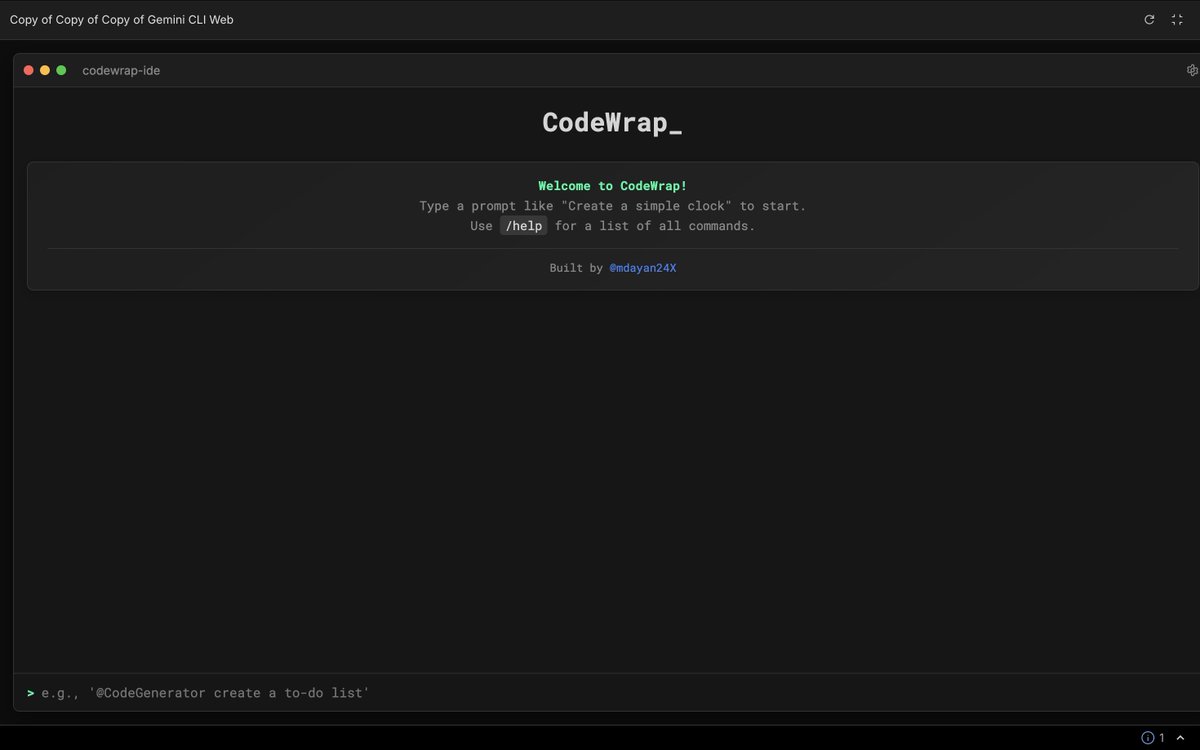The width and height of the screenshot is (1200, 750).
Task: Click the reload icon in the top bar
Action: [1149, 19]
